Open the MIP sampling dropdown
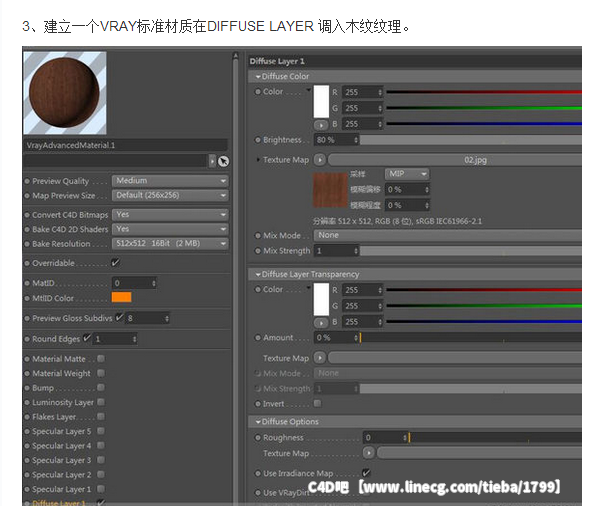 click(407, 174)
